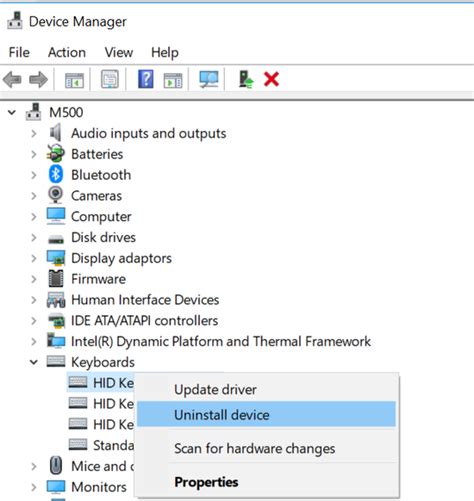Choose Update driver from context menu
This screenshot has height=501, width=474.
tap(266, 389)
